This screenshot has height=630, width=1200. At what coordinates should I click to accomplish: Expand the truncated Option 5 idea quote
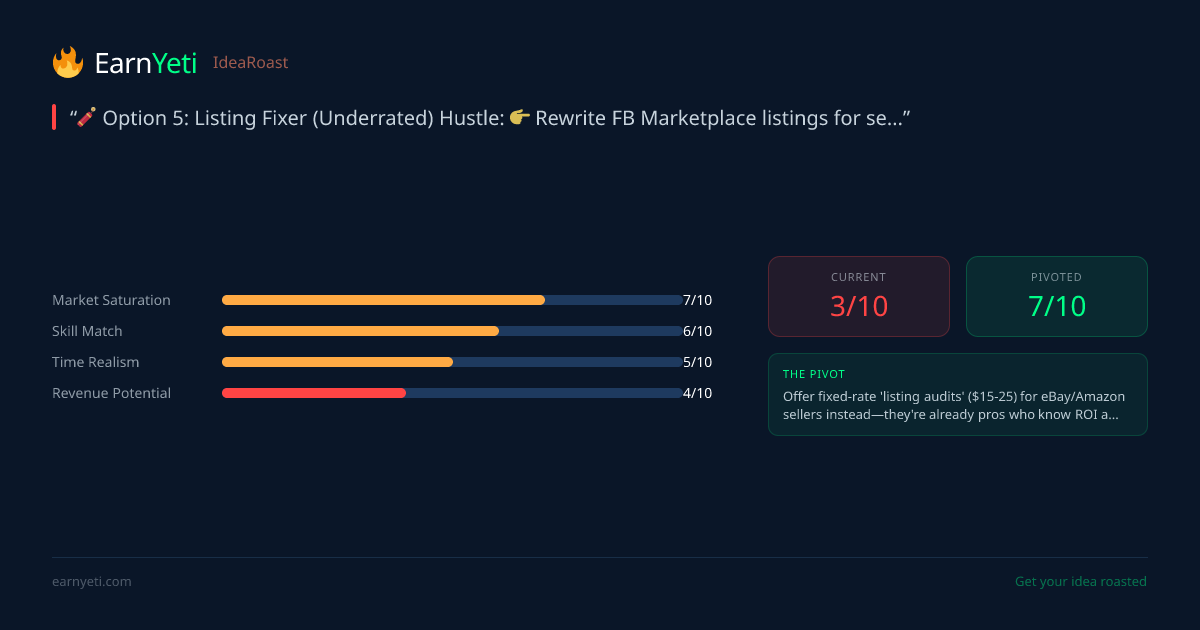pyautogui.click(x=490, y=118)
